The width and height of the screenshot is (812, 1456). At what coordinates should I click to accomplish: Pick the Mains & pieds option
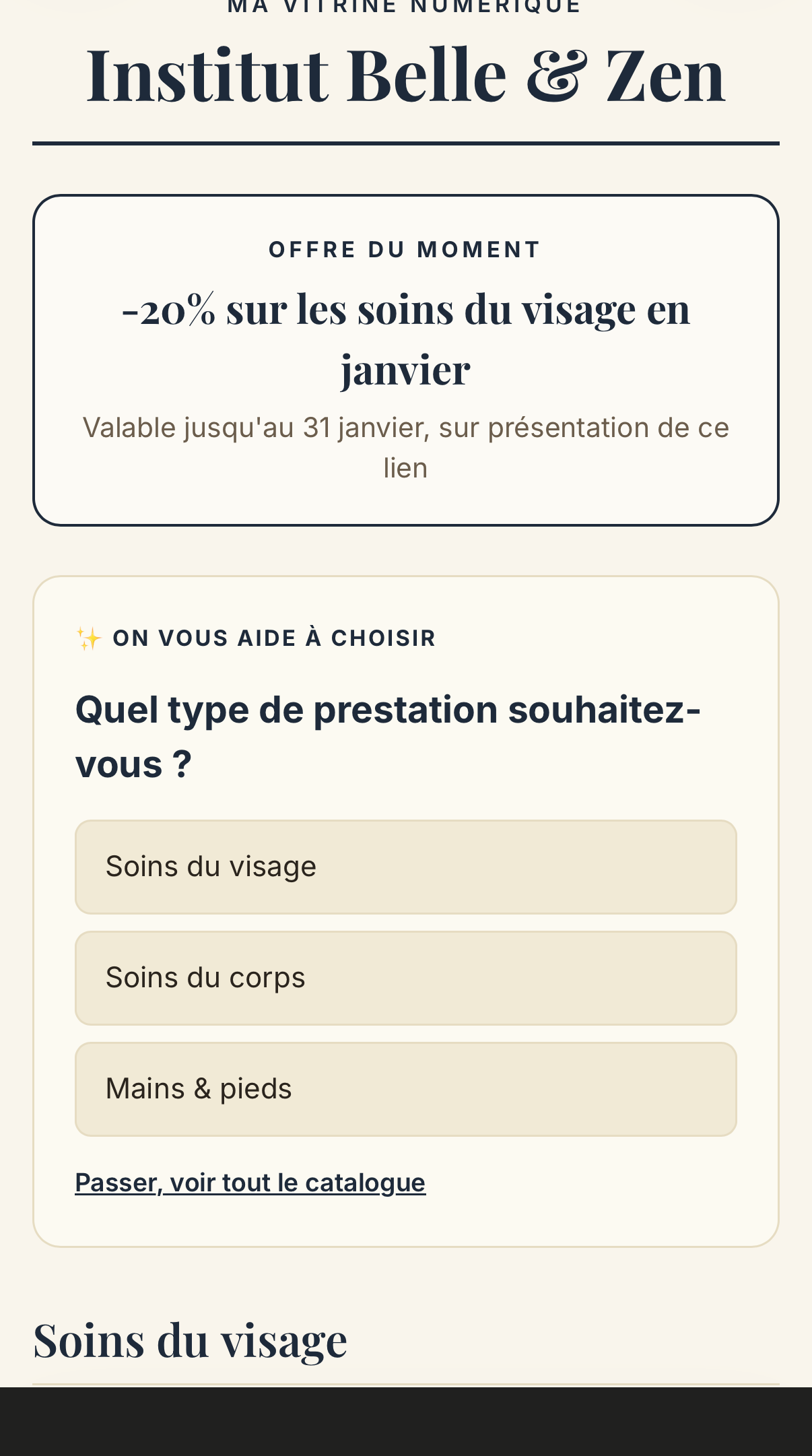[406, 1089]
